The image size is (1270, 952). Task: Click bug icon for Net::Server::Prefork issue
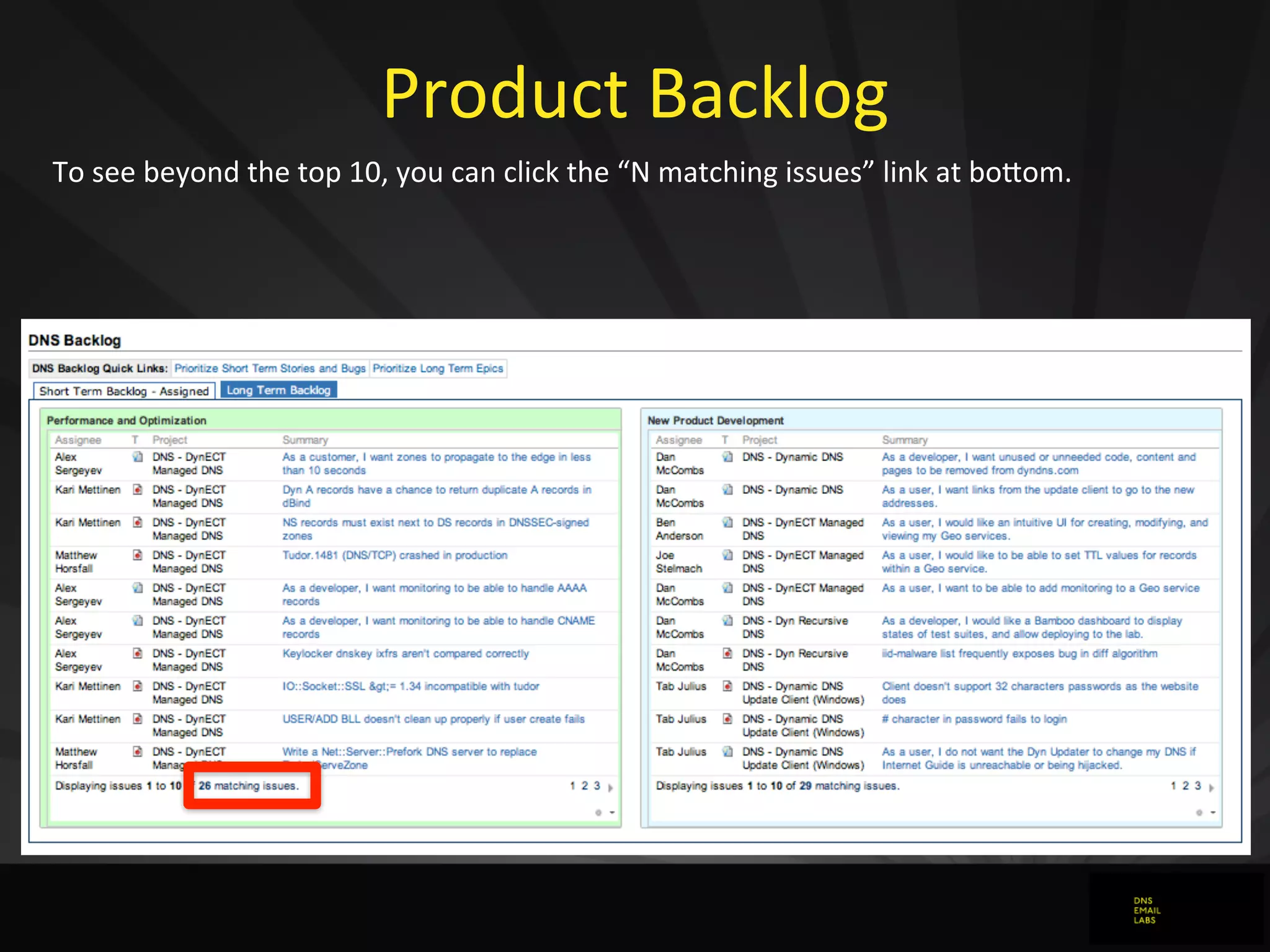(138, 752)
